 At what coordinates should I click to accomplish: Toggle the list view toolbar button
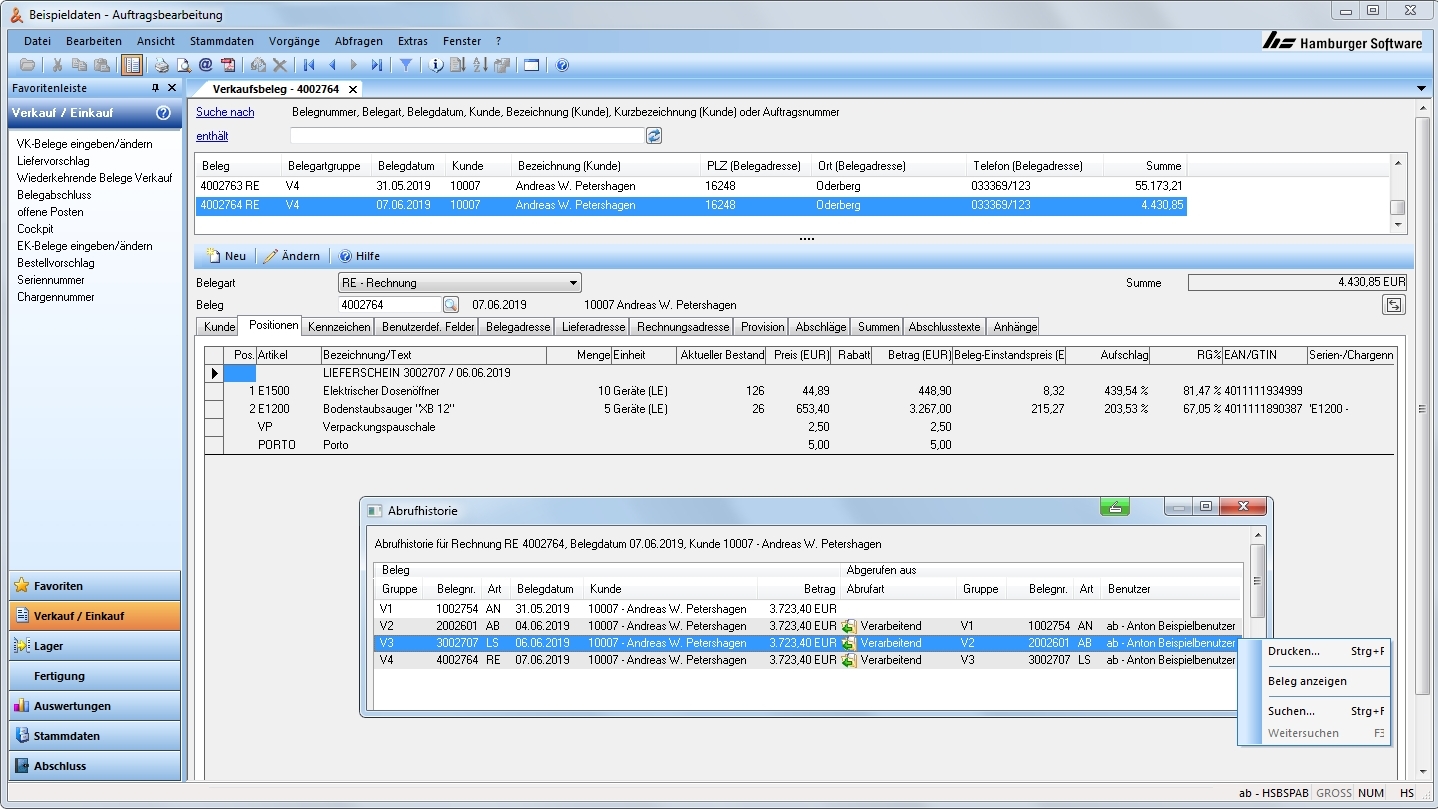(x=132, y=65)
